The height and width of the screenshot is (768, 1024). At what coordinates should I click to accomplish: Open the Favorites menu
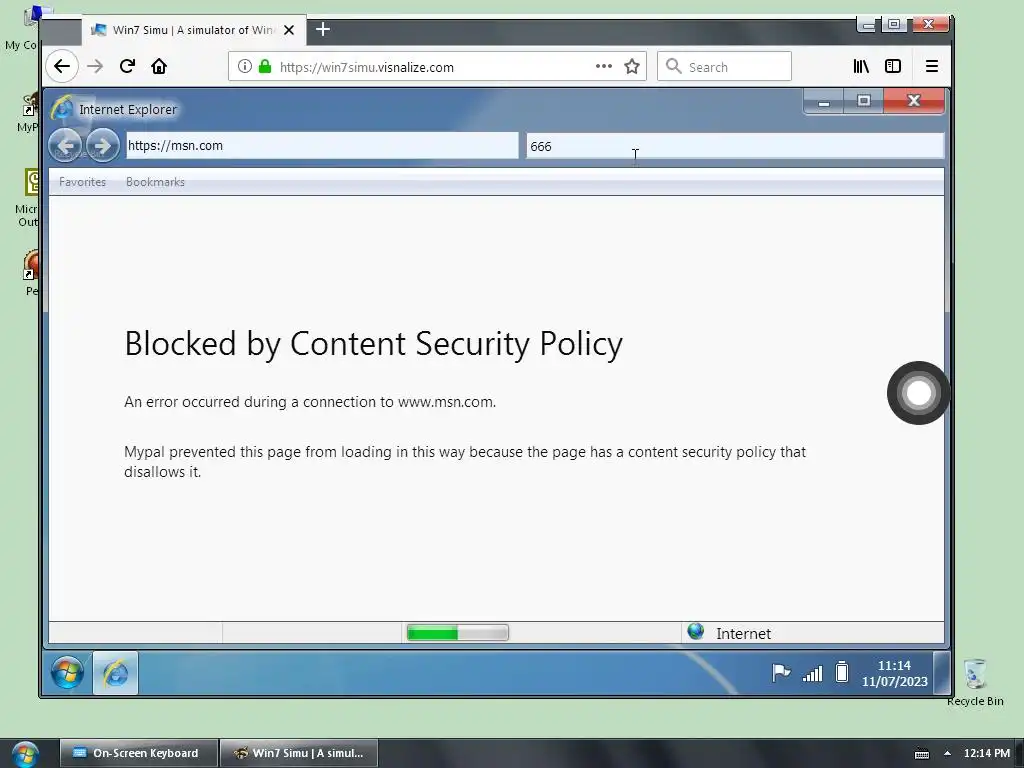coord(82,182)
